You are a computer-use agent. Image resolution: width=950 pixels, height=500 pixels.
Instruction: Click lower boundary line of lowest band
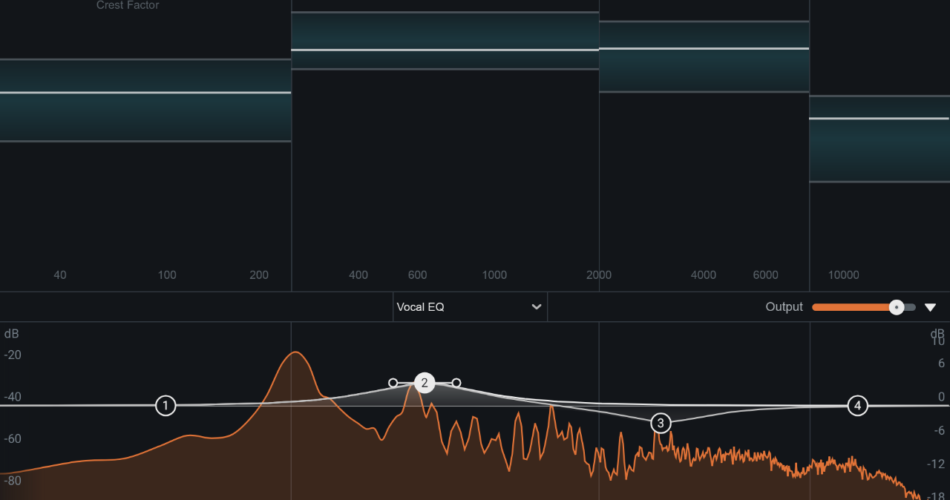145,141
